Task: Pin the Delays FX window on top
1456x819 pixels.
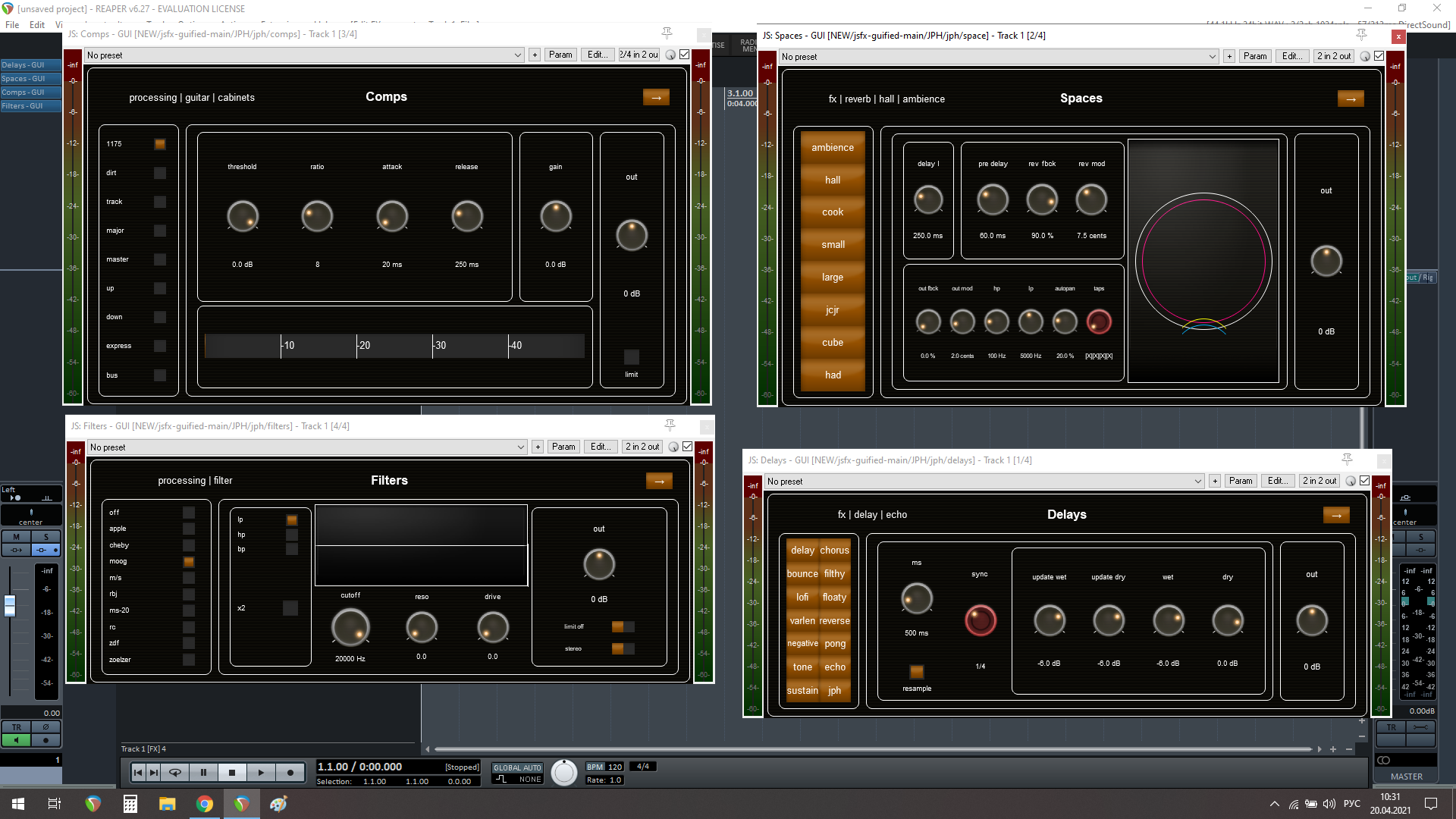Action: [1347, 460]
